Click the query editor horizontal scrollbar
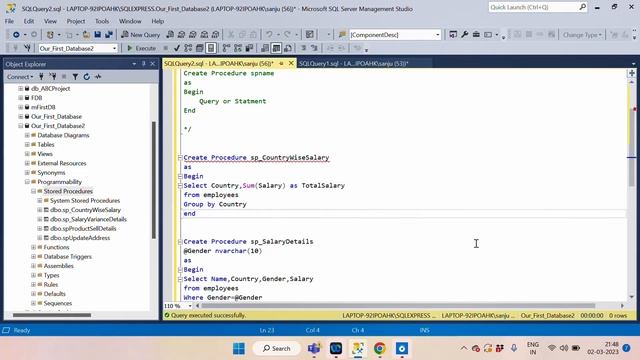The height and width of the screenshot is (360, 640). point(398,306)
